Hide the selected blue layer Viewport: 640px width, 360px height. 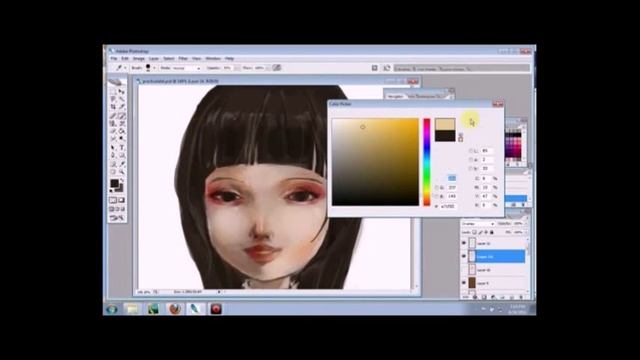coord(464,256)
